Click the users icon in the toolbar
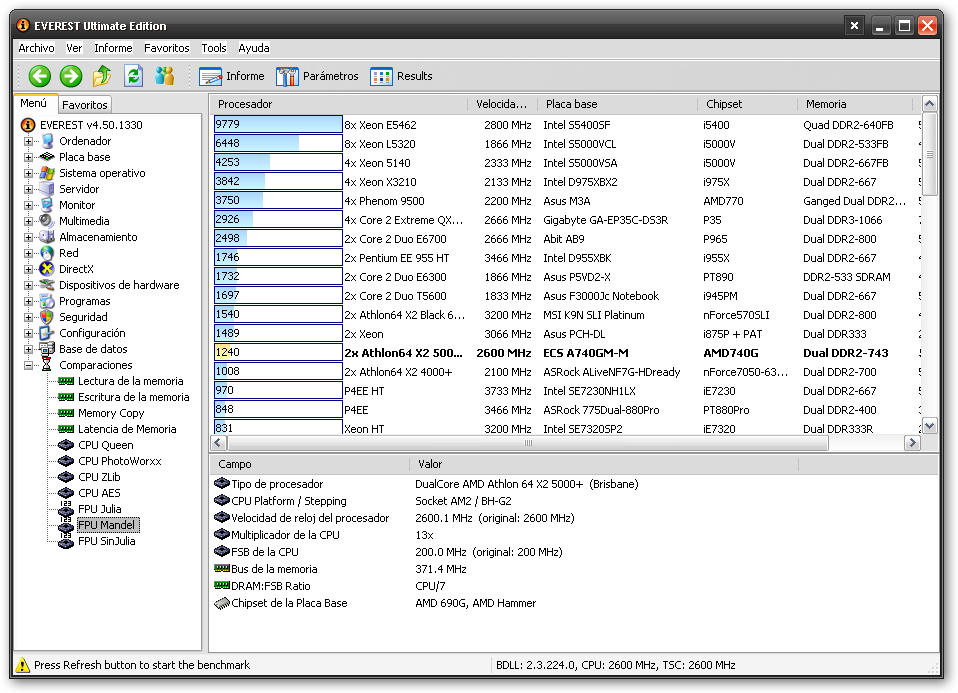Image resolution: width=958 pixels, height=693 pixels. (164, 76)
